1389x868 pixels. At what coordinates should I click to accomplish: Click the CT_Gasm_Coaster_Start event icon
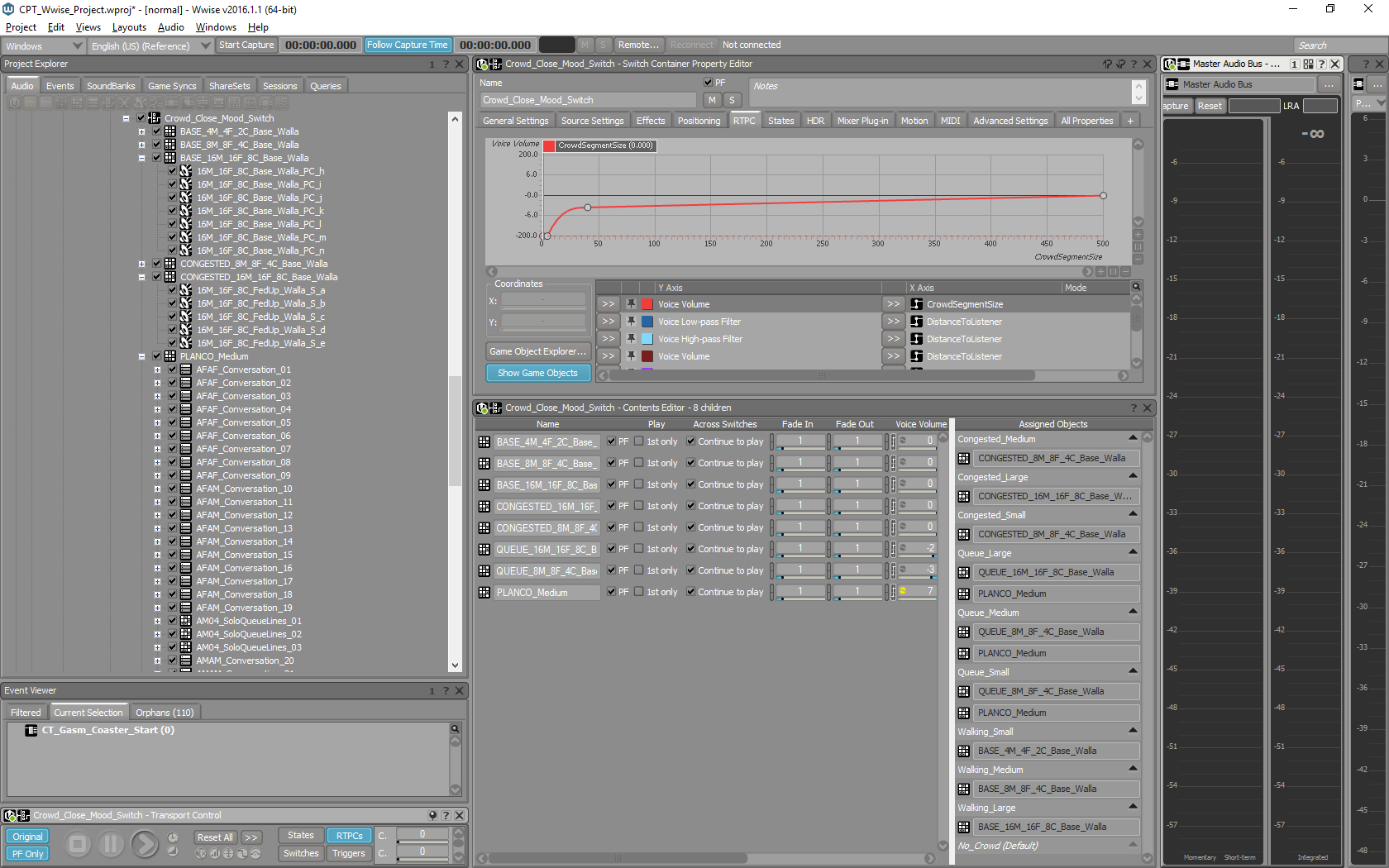pyautogui.click(x=31, y=730)
